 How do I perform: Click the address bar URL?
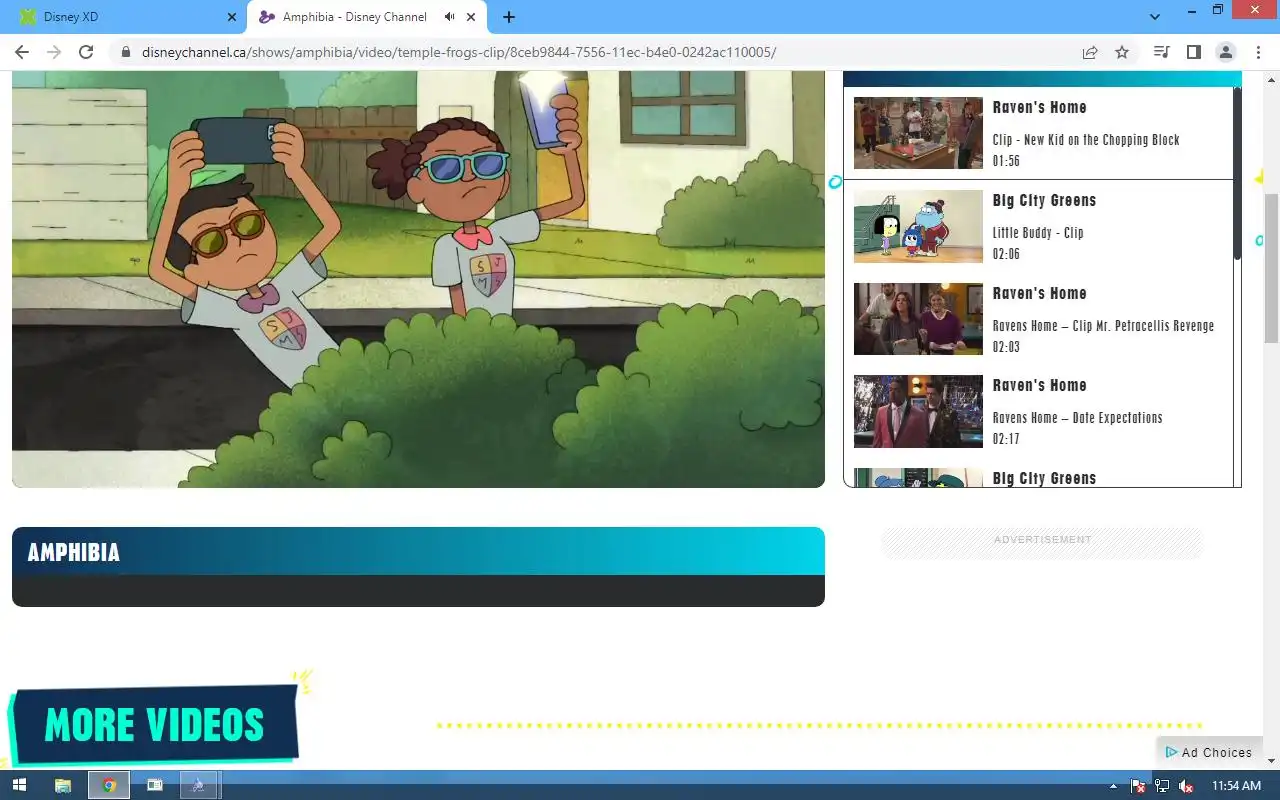point(459,52)
